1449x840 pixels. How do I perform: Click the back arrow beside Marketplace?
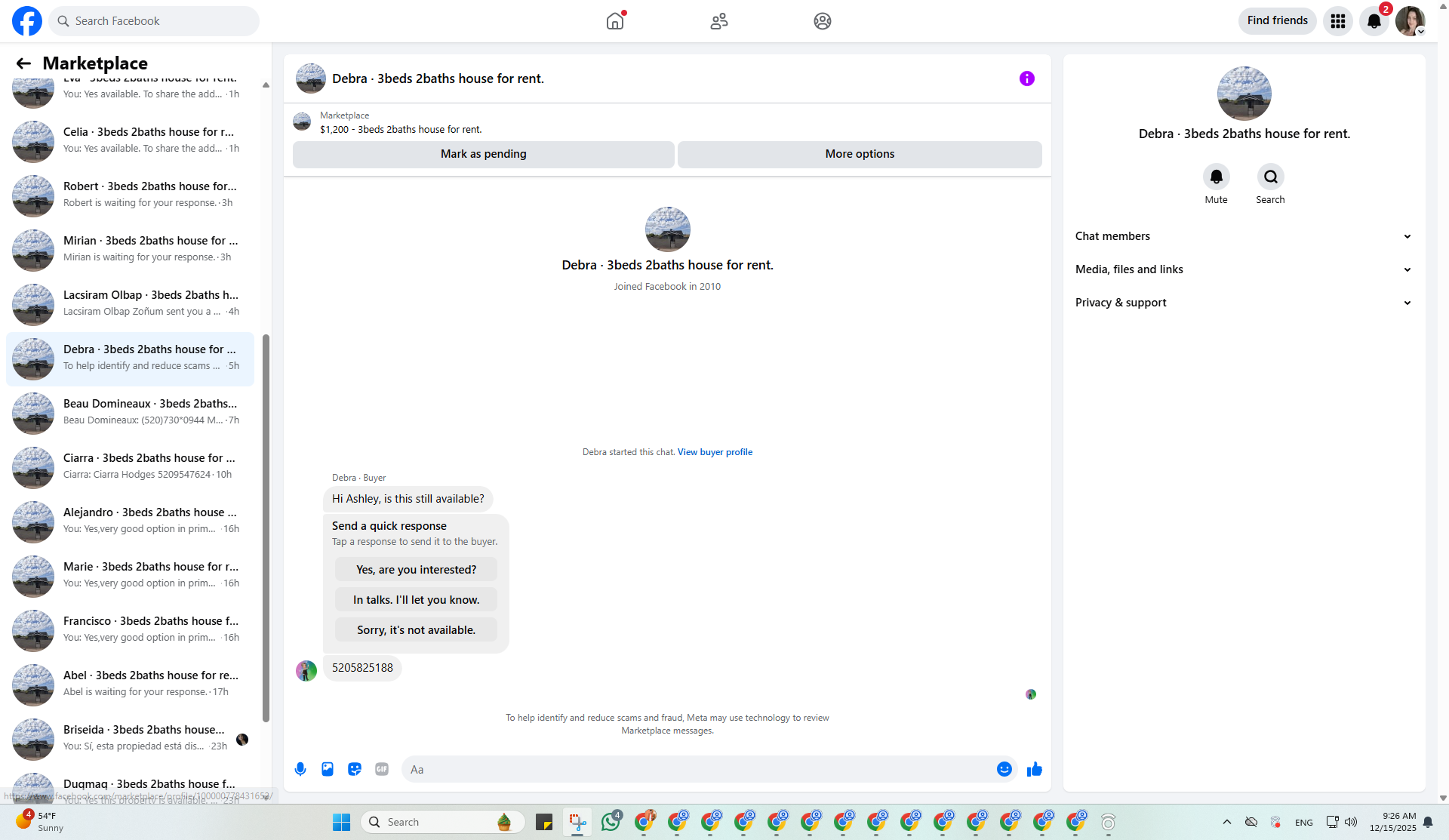click(23, 63)
